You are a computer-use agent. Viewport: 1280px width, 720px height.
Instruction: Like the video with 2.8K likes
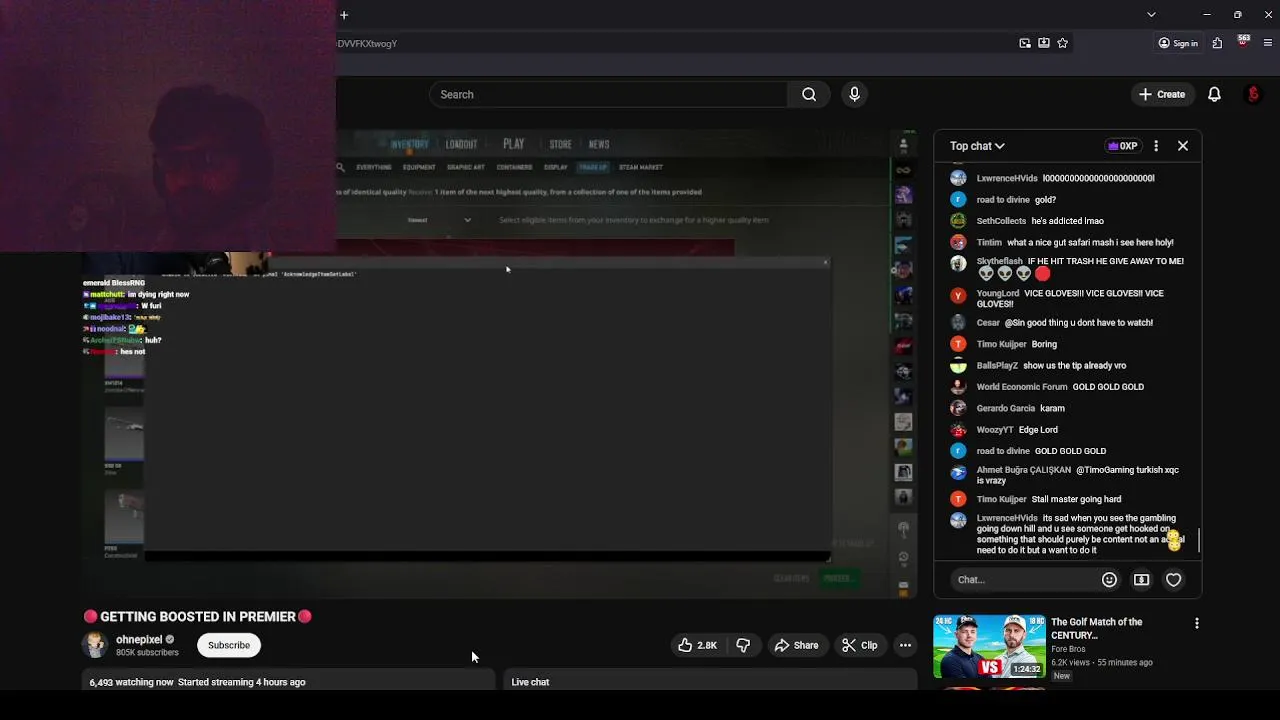click(x=698, y=645)
